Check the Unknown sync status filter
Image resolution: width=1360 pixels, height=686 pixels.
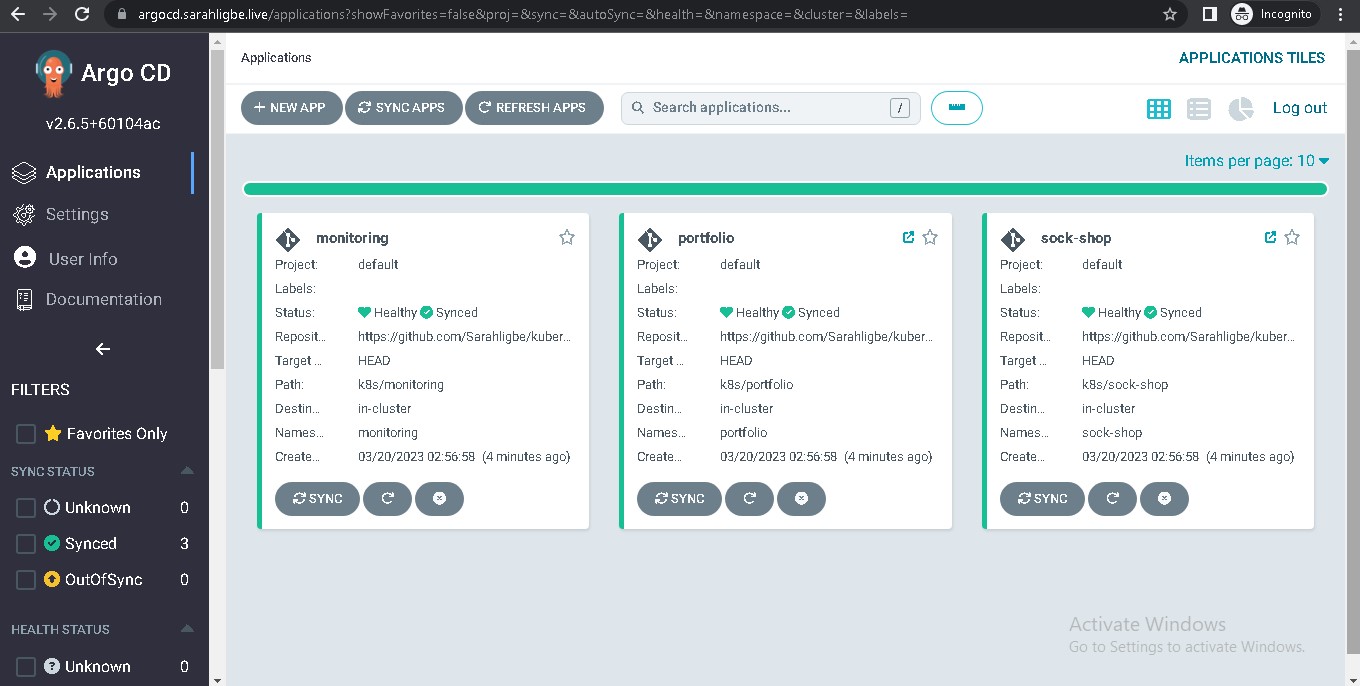26,508
